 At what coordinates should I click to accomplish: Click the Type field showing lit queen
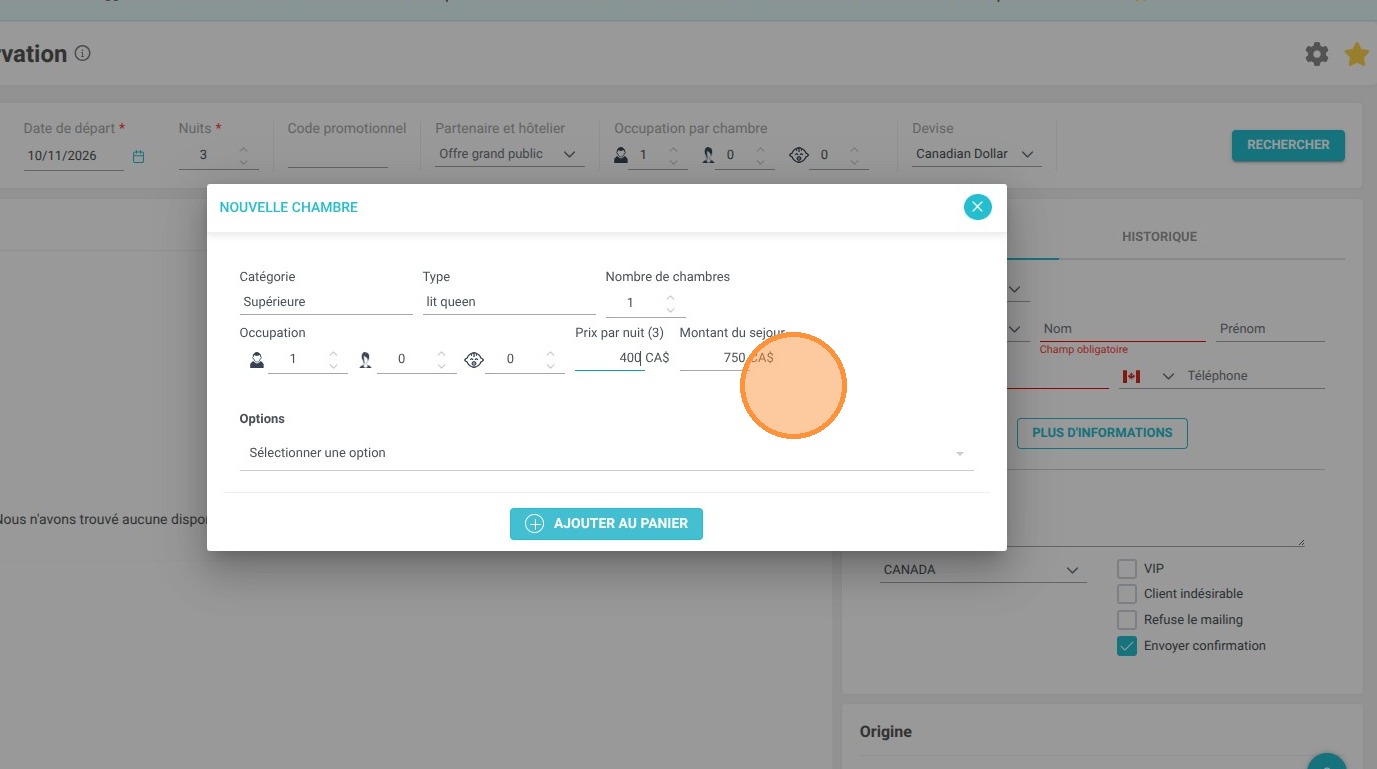tap(509, 302)
